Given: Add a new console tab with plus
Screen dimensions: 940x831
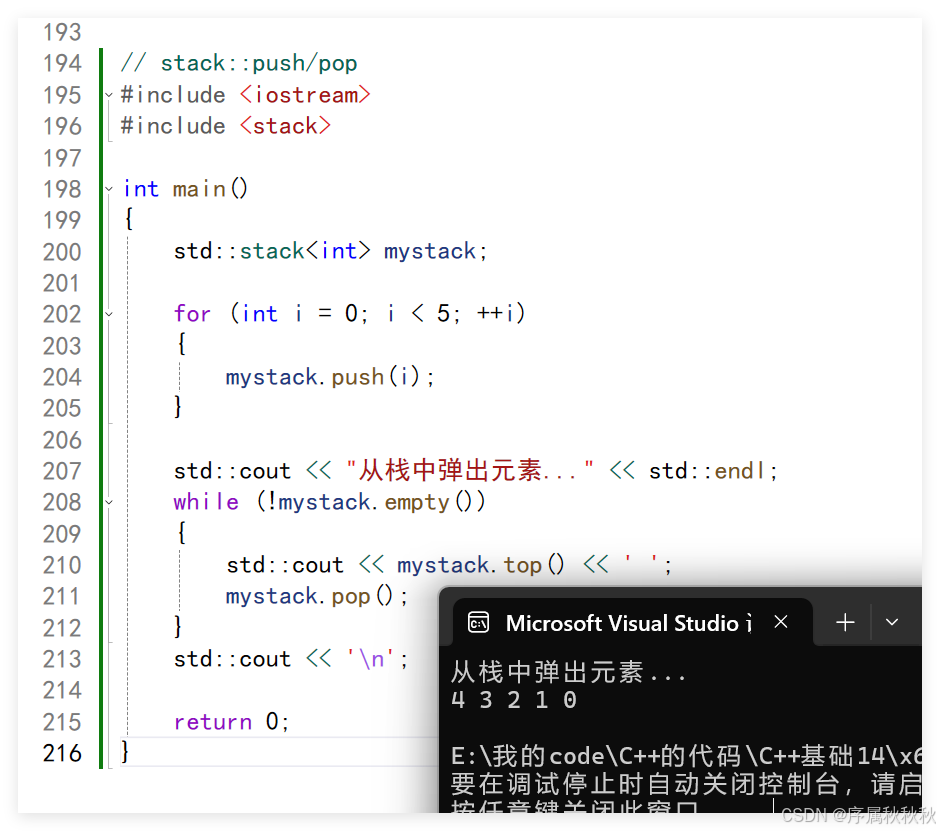Looking at the screenshot, I should coord(845,622).
